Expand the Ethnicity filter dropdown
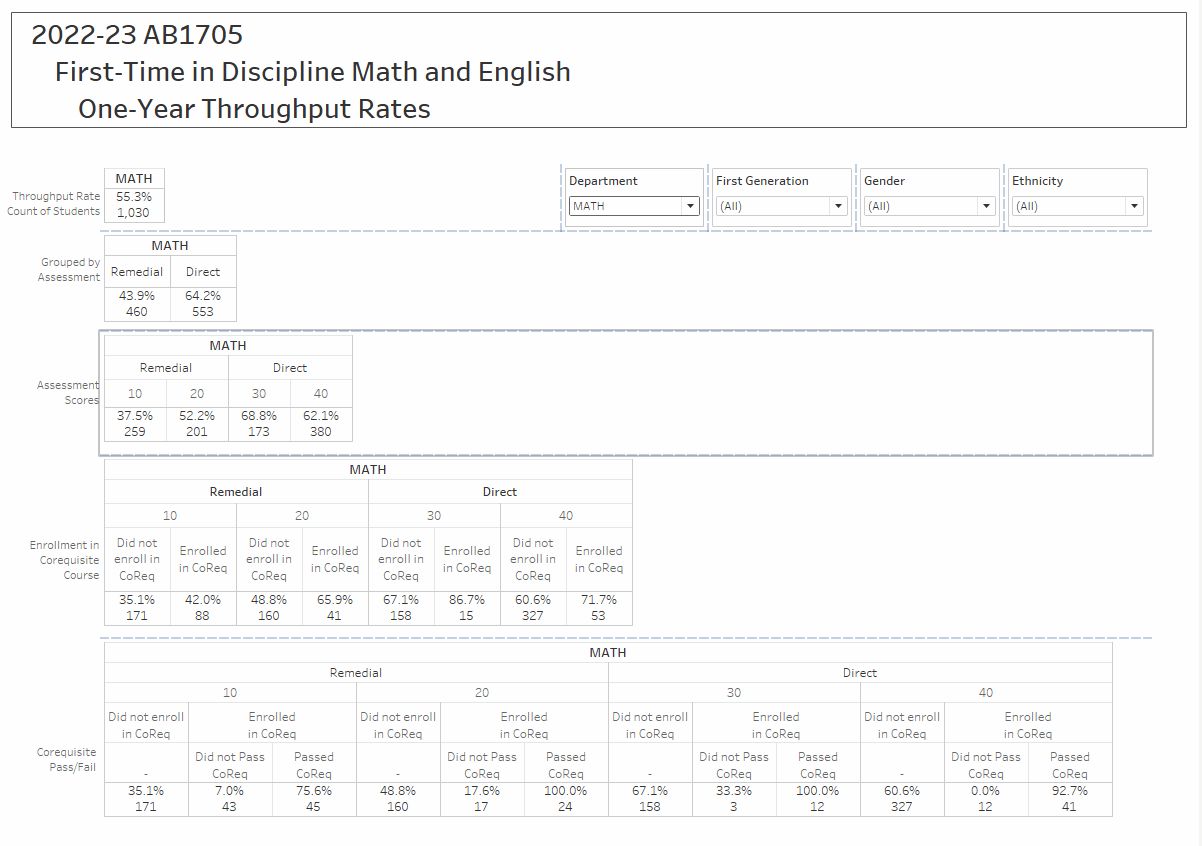1202x846 pixels. 1077,206
